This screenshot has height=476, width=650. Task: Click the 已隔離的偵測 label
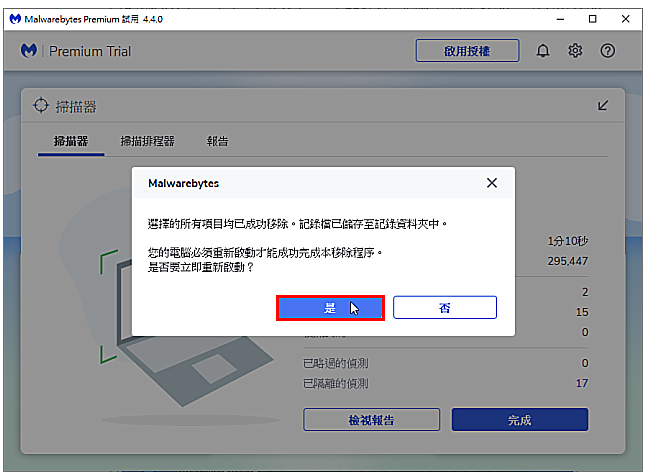[335, 383]
